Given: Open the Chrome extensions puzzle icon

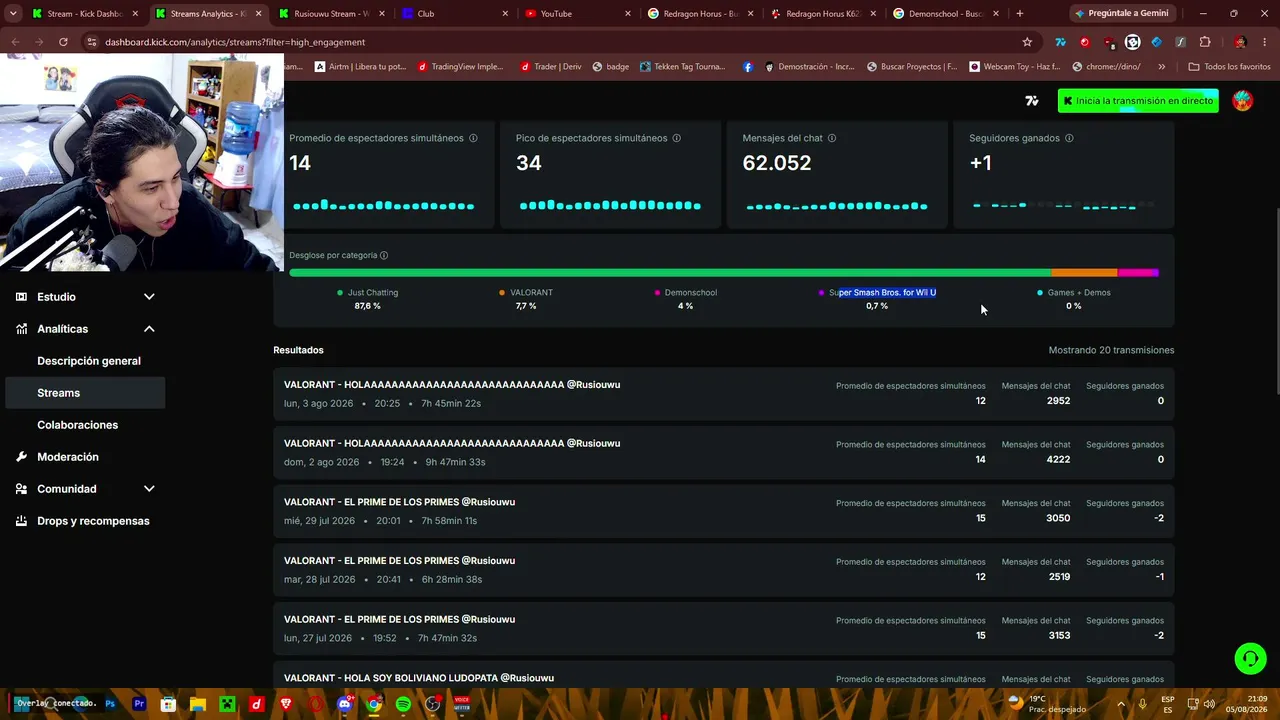Looking at the screenshot, I should click(x=1205, y=42).
